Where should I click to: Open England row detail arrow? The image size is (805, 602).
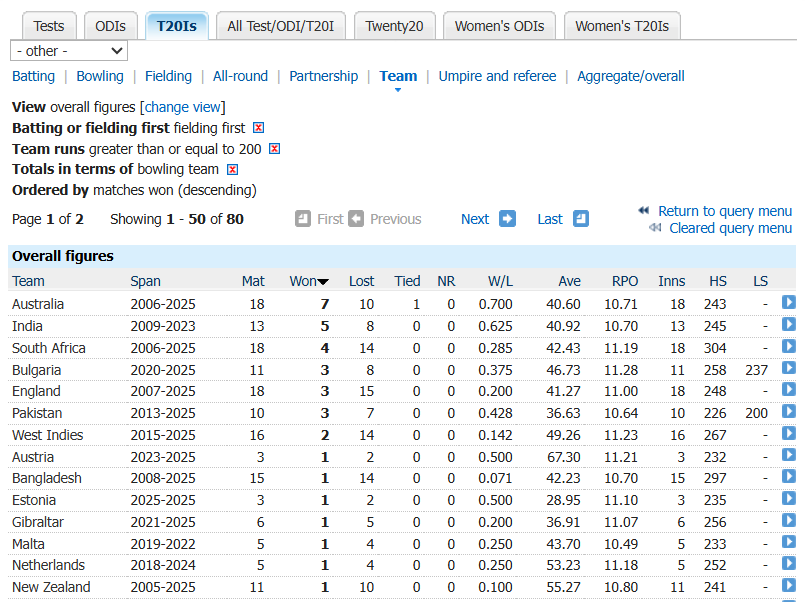(x=789, y=390)
